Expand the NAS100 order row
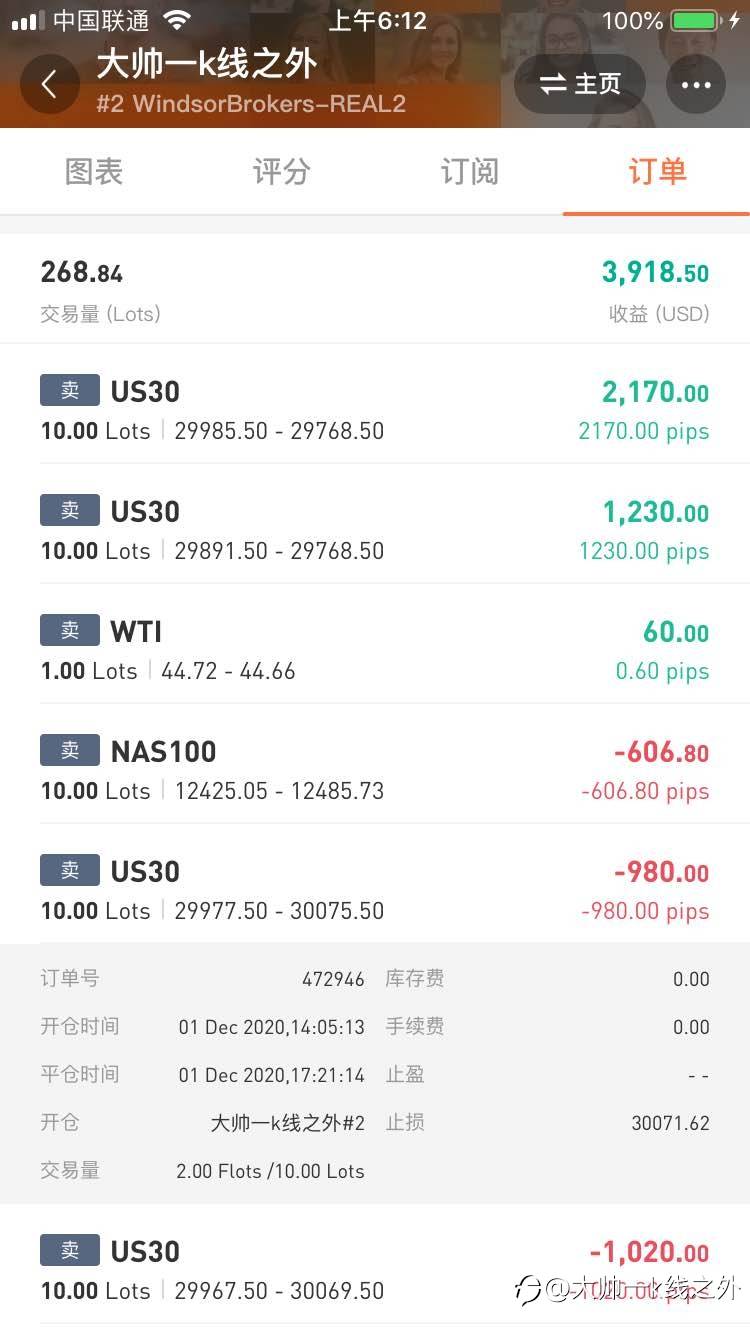The width and height of the screenshot is (750, 1334). coord(375,770)
